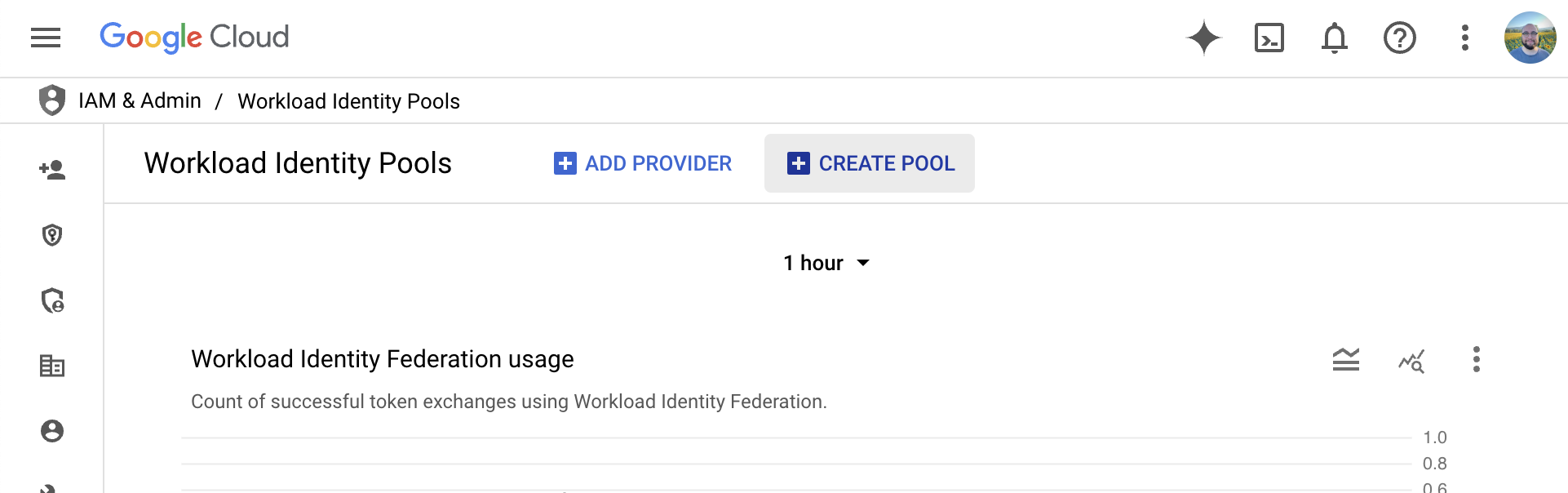Viewport: 1568px width, 493px height.
Task: Open sidebar account circle icon
Action: (52, 431)
